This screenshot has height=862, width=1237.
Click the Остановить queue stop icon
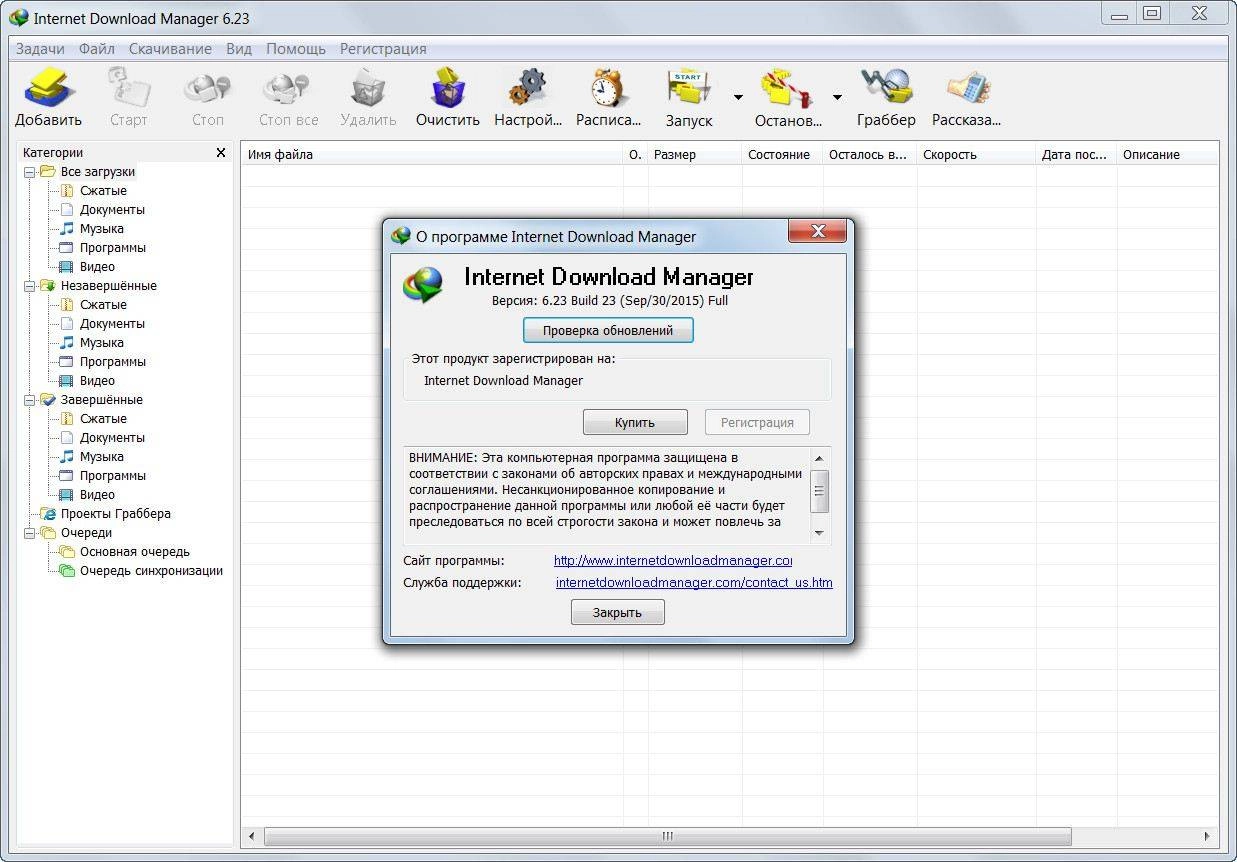(x=787, y=87)
